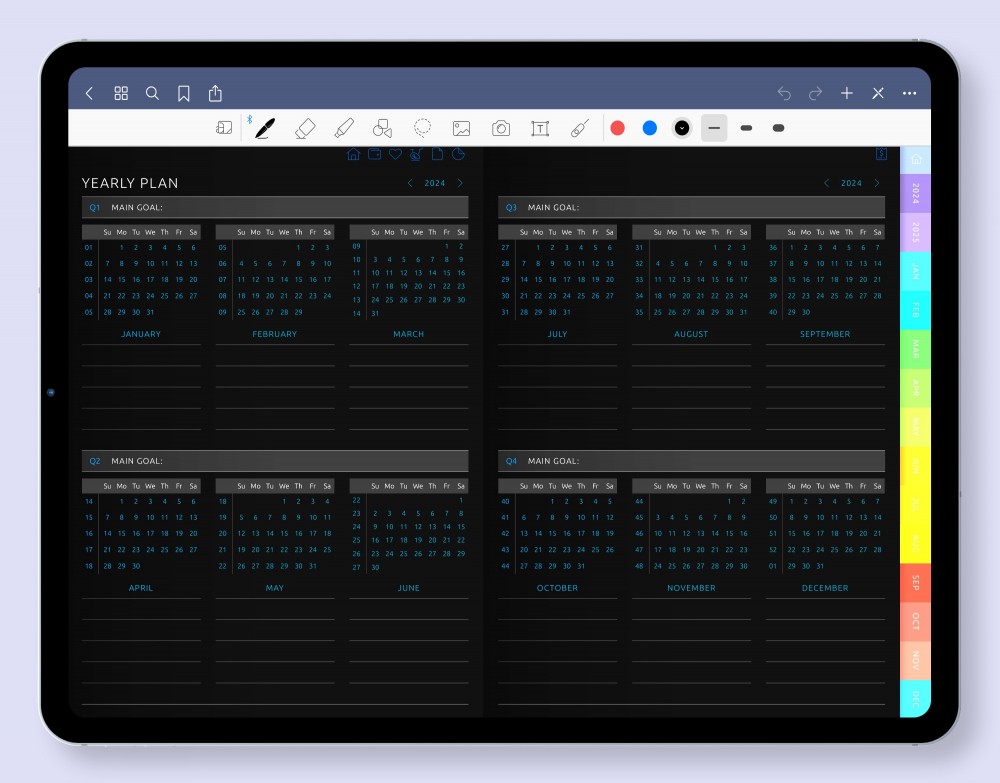Open the DEC side tab
The height and width of the screenshot is (783, 1000).
point(916,699)
